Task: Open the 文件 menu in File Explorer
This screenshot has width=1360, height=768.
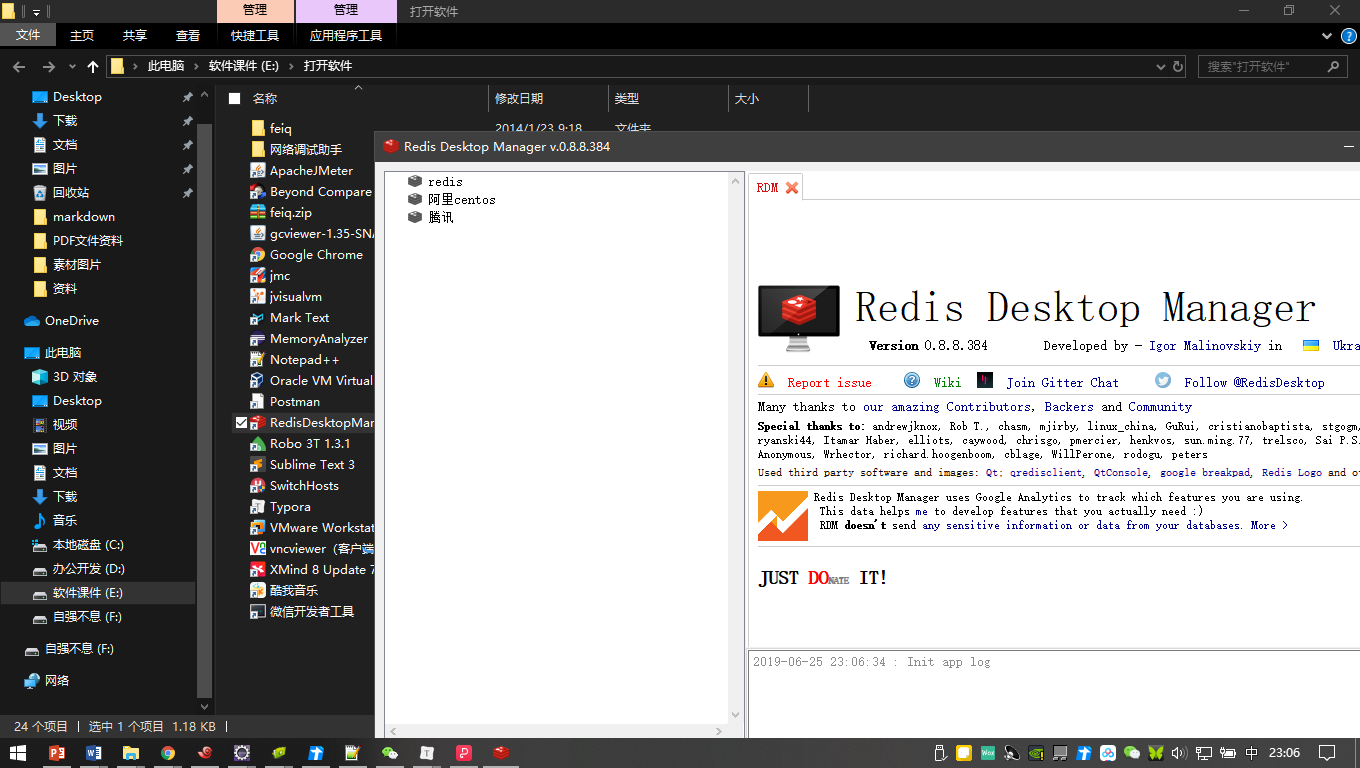Action: [x=28, y=35]
